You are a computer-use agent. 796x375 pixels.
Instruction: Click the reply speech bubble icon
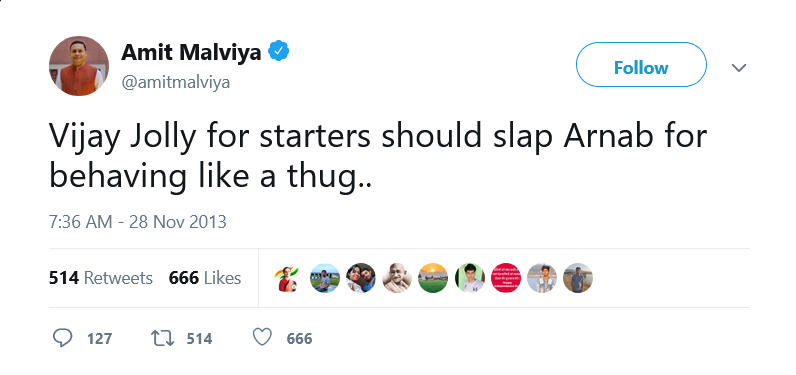(62, 338)
